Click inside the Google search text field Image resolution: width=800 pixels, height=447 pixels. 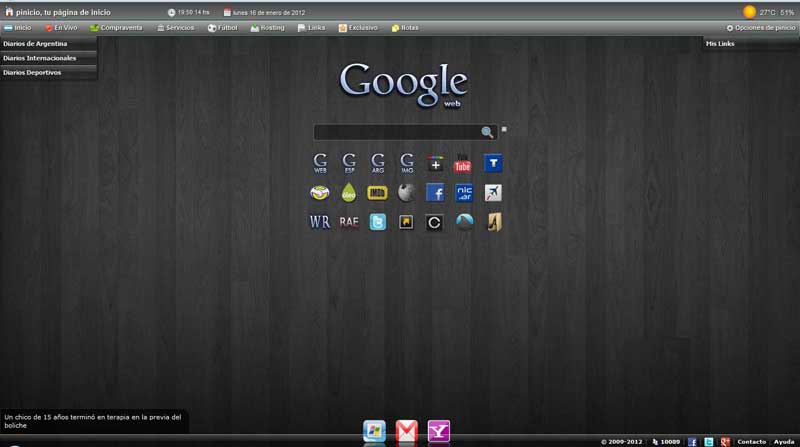[397, 132]
